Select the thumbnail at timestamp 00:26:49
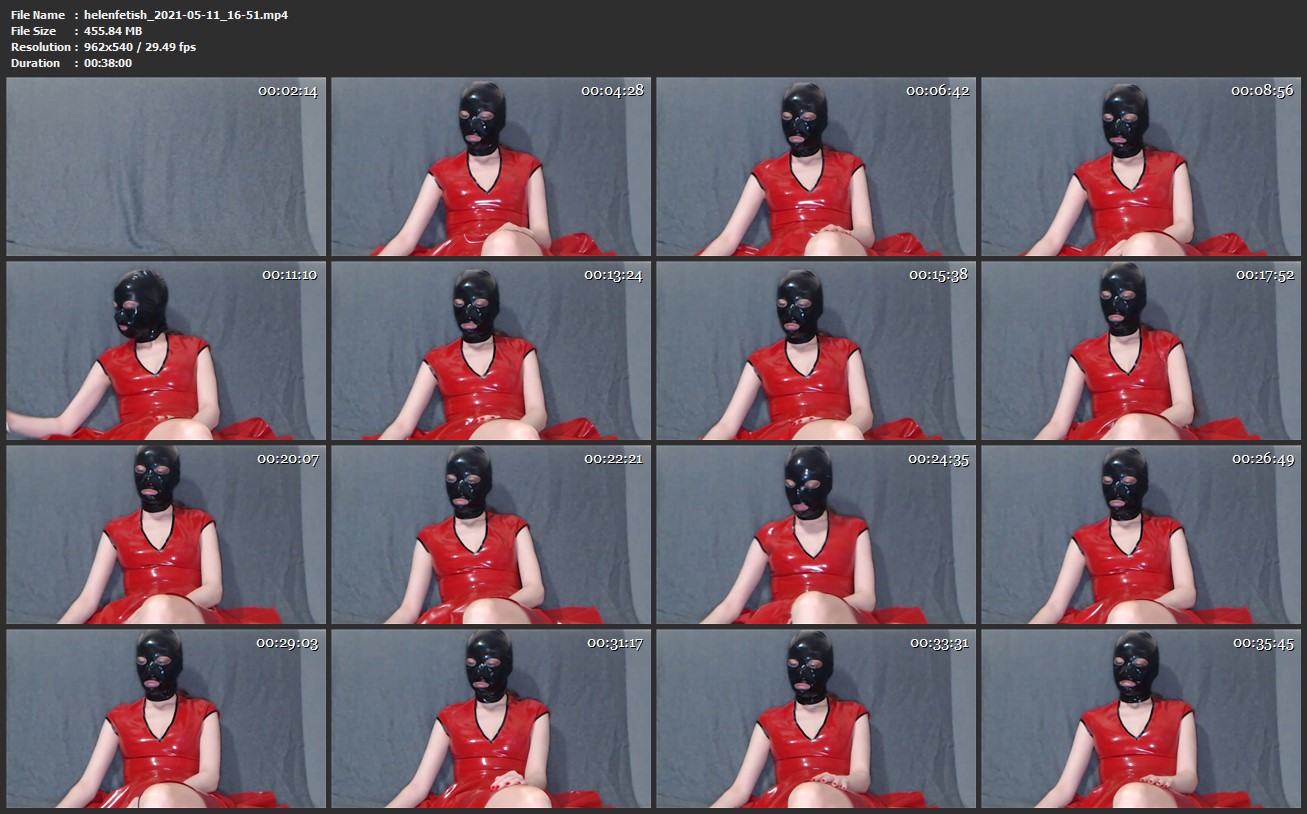The height and width of the screenshot is (814, 1307). 1141,535
